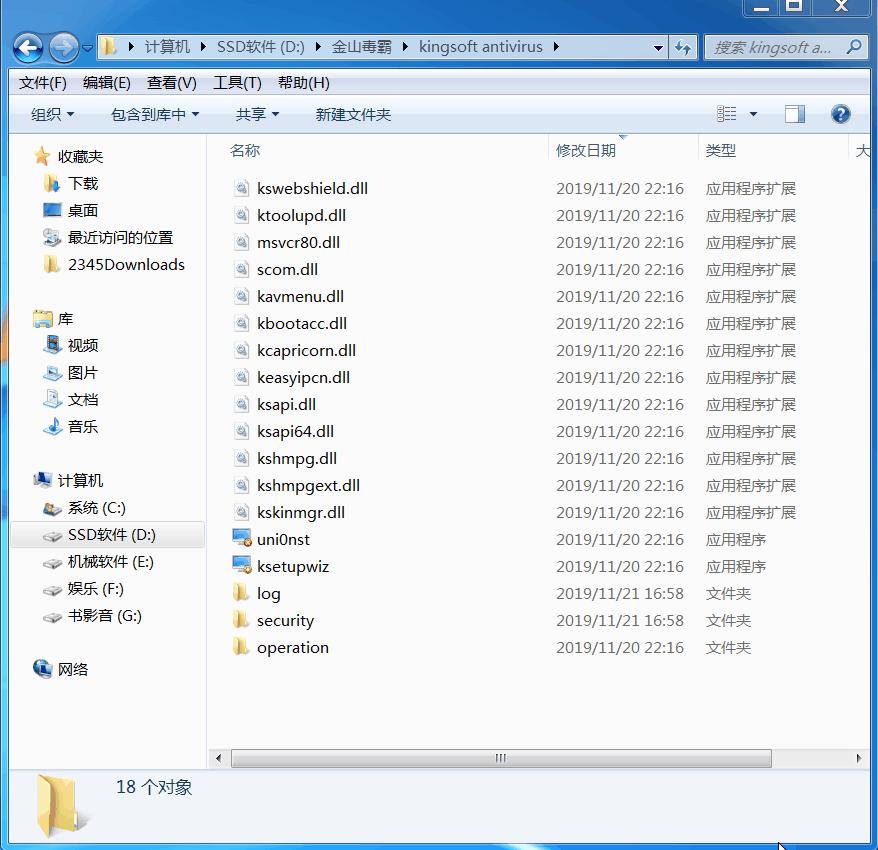Screen dimensions: 878x850
Task: Sort by the 修改日期 column header
Action: [585, 150]
